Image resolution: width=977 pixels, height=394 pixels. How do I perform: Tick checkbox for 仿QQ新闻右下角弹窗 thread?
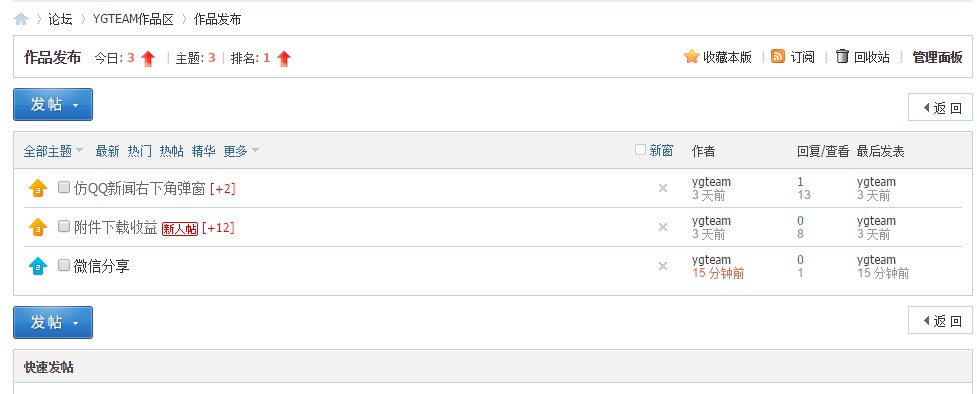pos(64,187)
